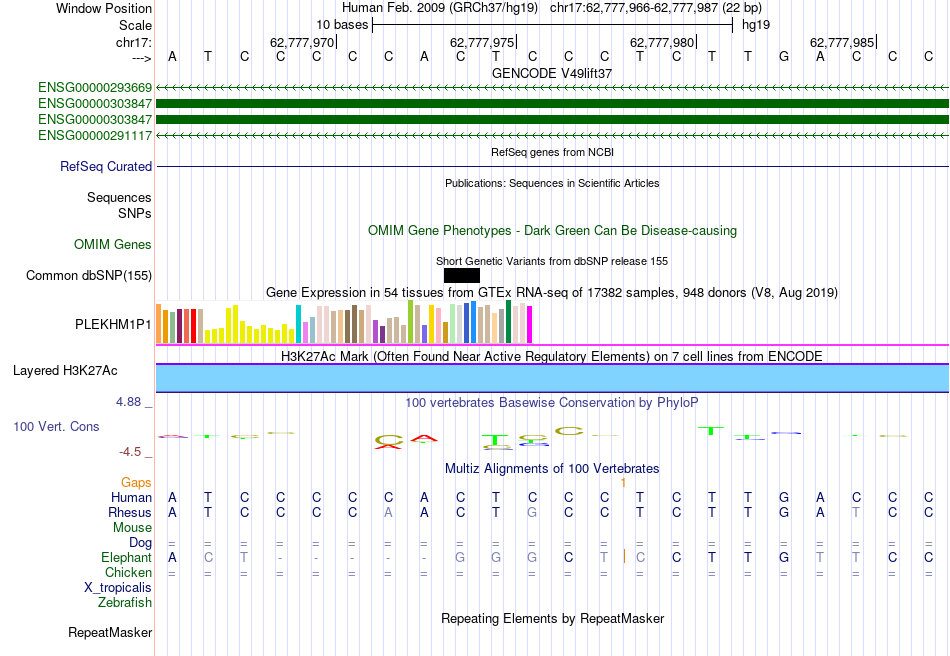The height and width of the screenshot is (656, 950).
Task: Click the H3K27Ac Mark ENCODE title
Action: pyautogui.click(x=552, y=356)
